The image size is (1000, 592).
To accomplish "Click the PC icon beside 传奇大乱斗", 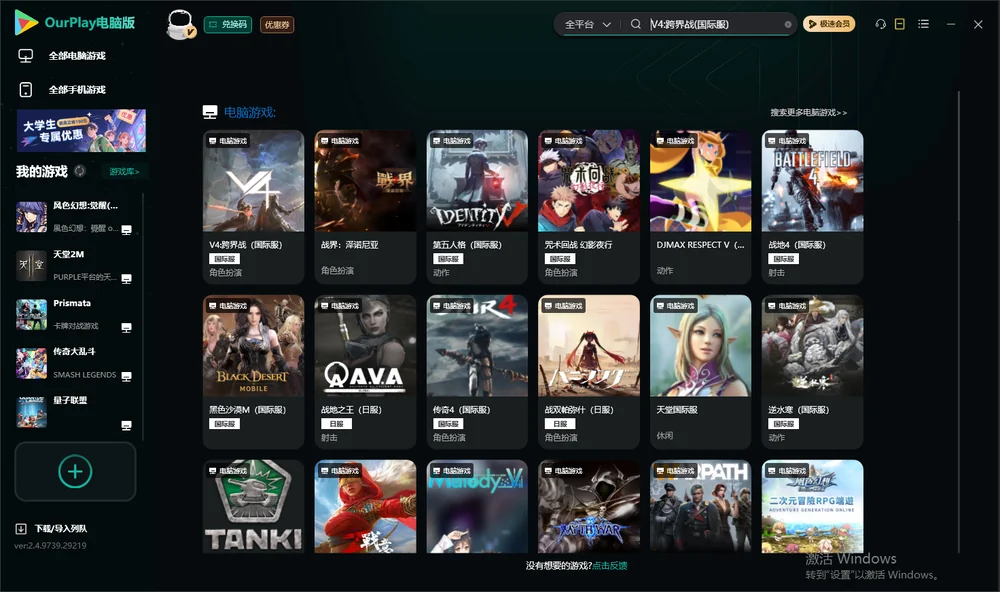I will click(x=126, y=376).
